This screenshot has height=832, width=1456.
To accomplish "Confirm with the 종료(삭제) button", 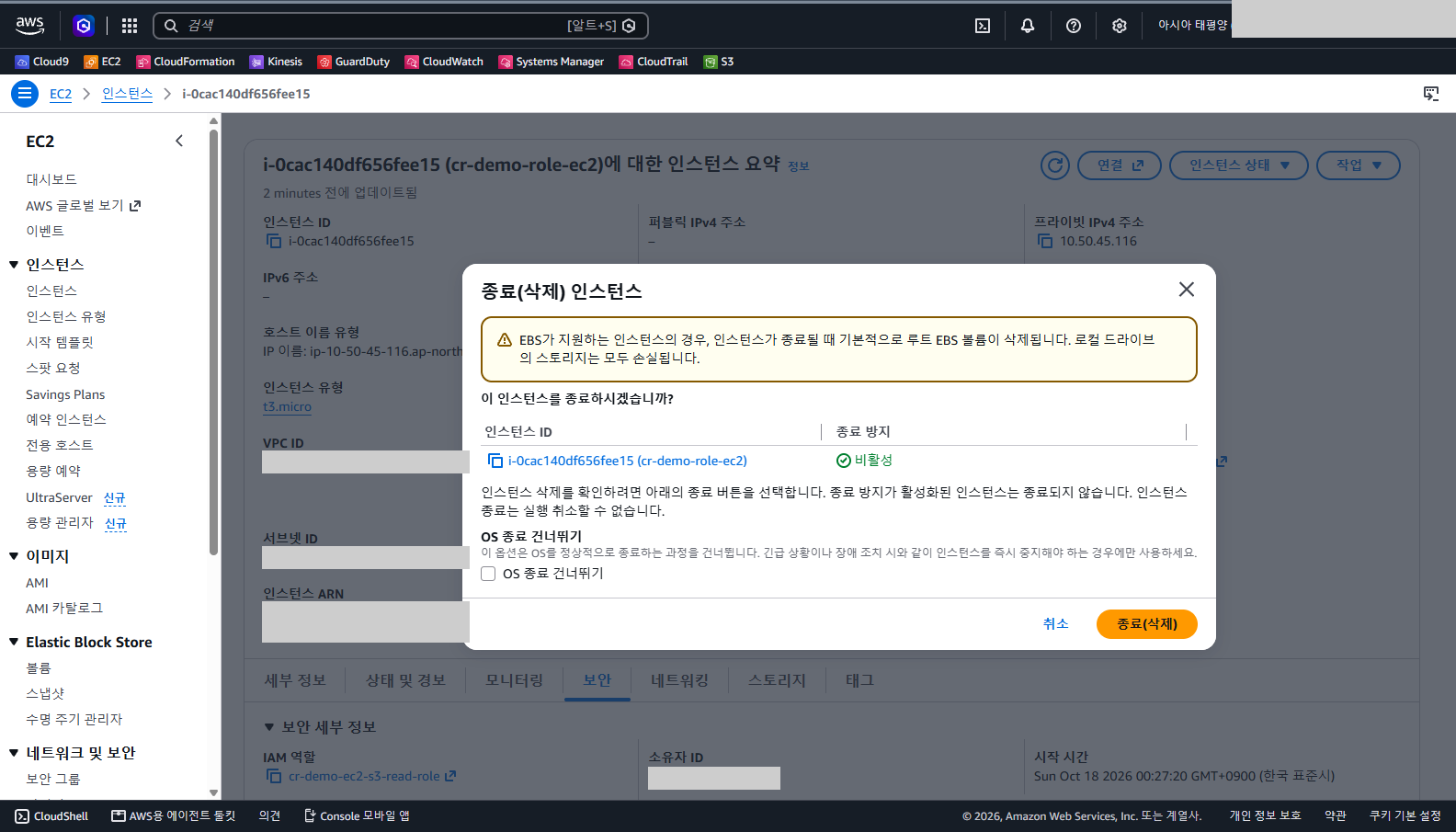I will [x=1147, y=624].
